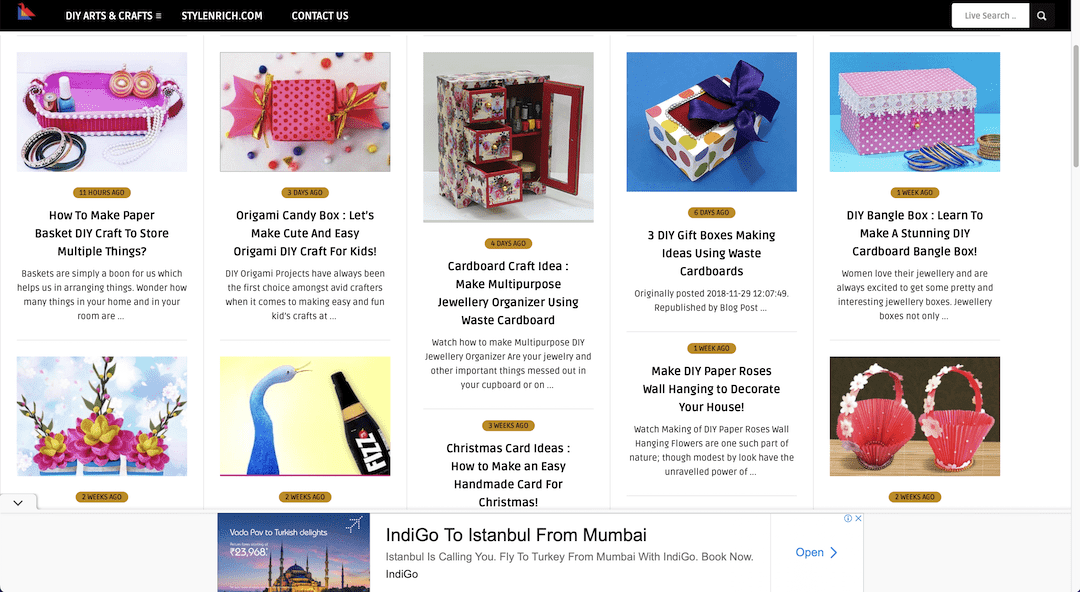Focus the Live Search input field
1080x592 pixels.
[x=990, y=15]
